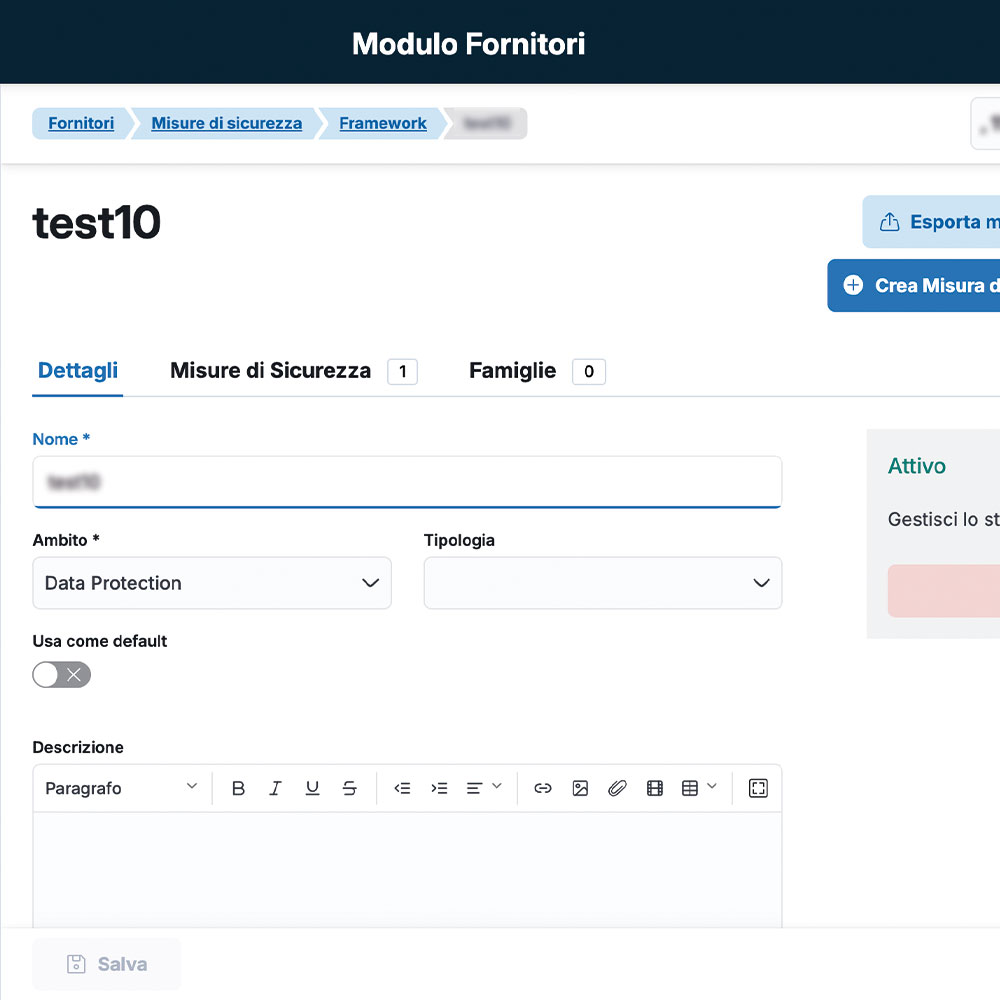Insert a hyperlink via the link icon
The height and width of the screenshot is (1000, 1000).
pyautogui.click(x=543, y=789)
